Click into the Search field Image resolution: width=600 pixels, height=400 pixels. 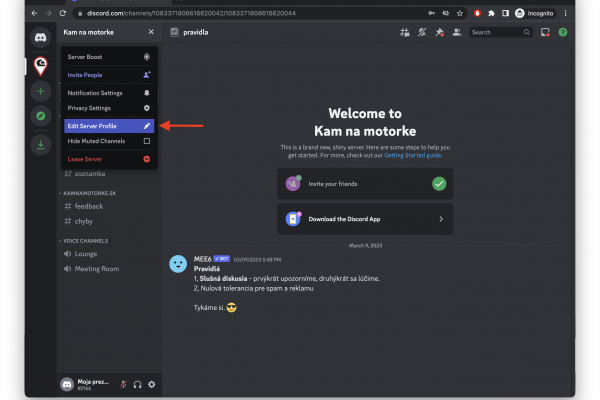[x=501, y=33]
